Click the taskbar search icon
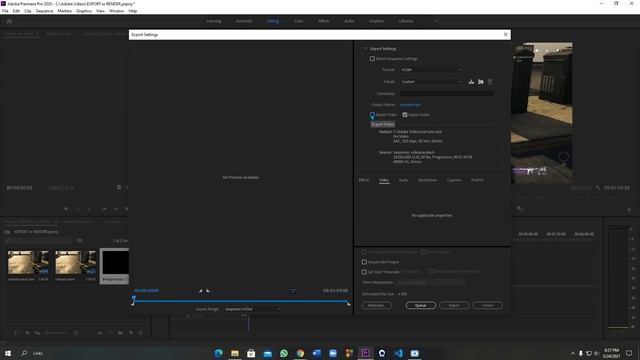640x360 pixels. (24, 353)
